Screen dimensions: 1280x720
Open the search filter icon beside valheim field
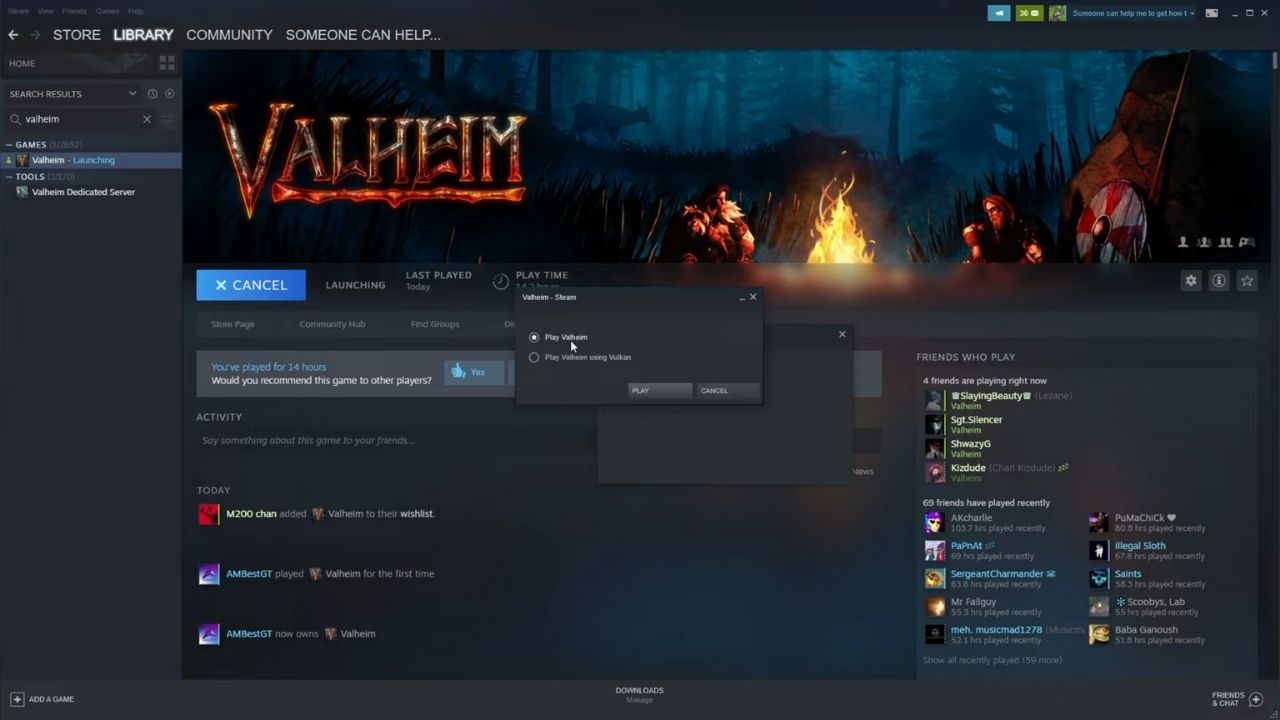[167, 118]
